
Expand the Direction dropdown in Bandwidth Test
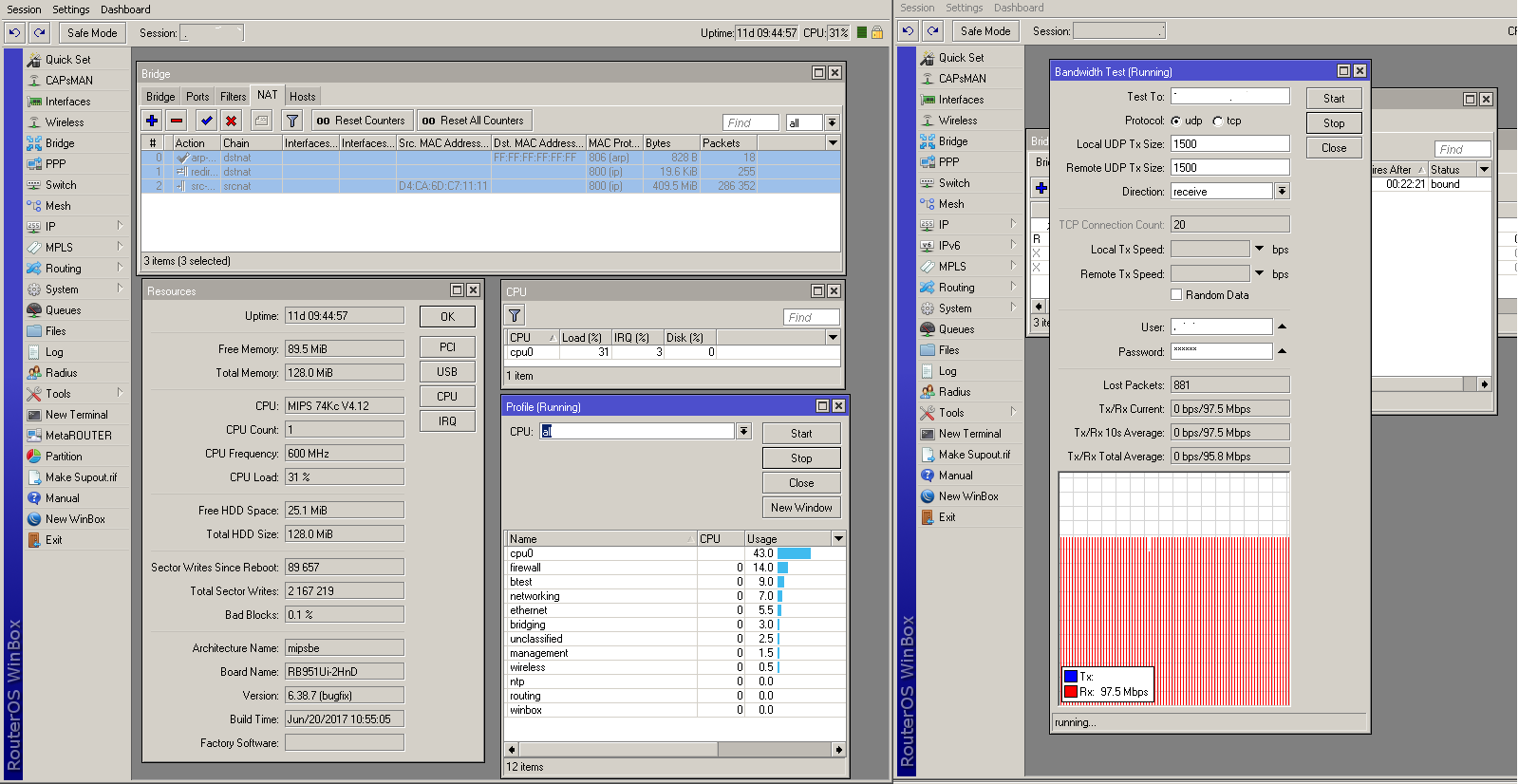(1282, 192)
